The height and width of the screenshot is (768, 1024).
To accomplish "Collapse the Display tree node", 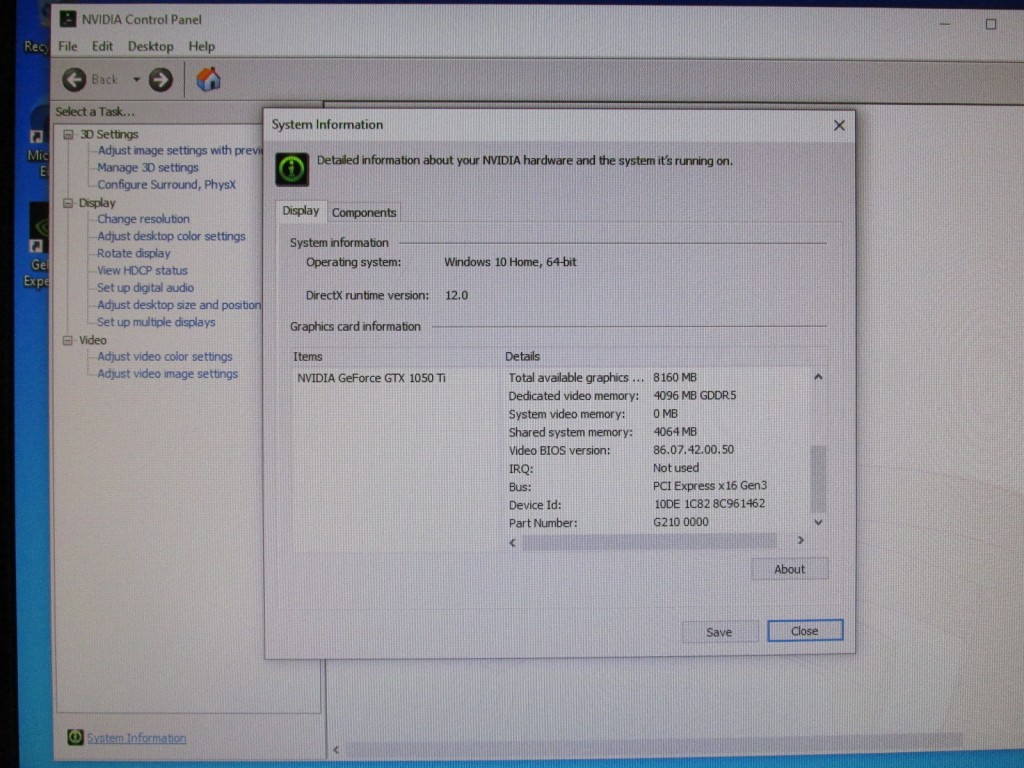I will click(68, 203).
